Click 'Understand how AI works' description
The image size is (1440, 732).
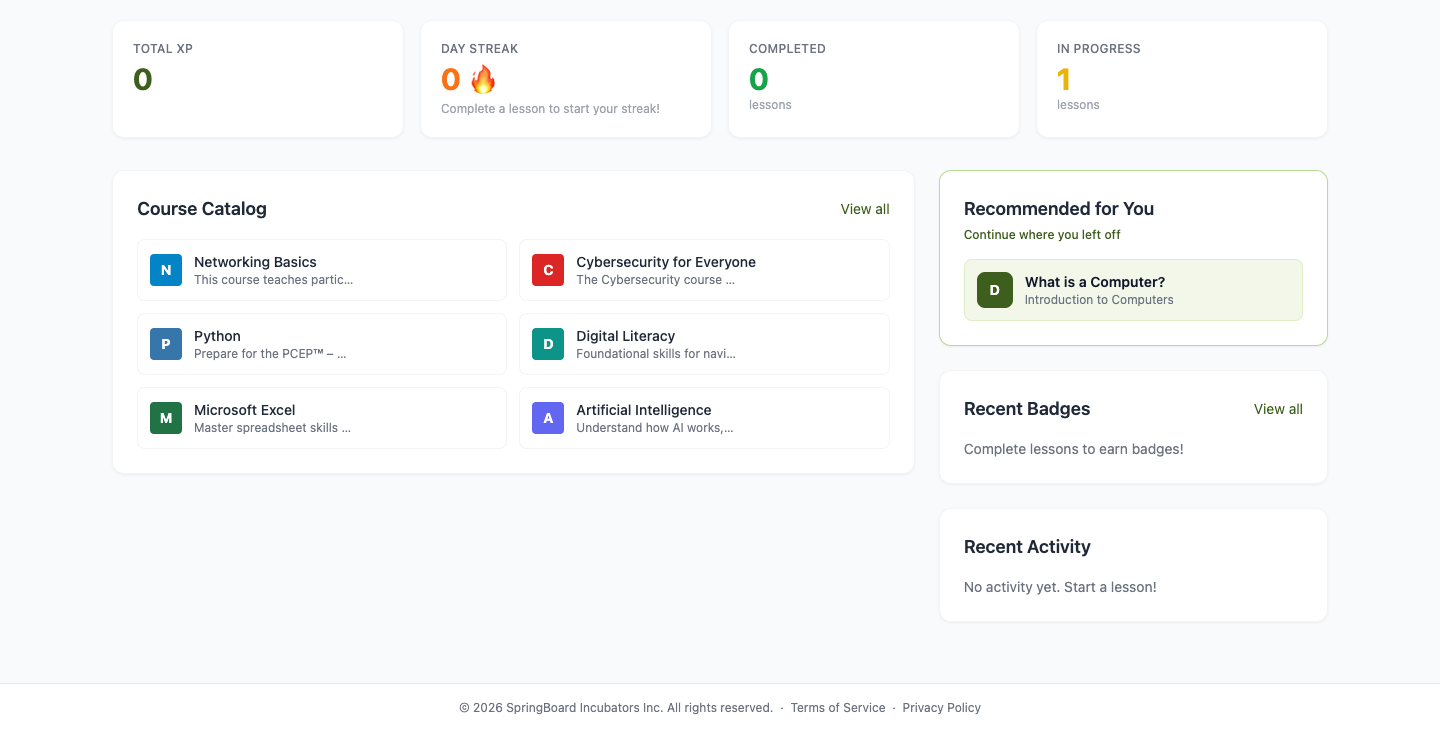655,428
